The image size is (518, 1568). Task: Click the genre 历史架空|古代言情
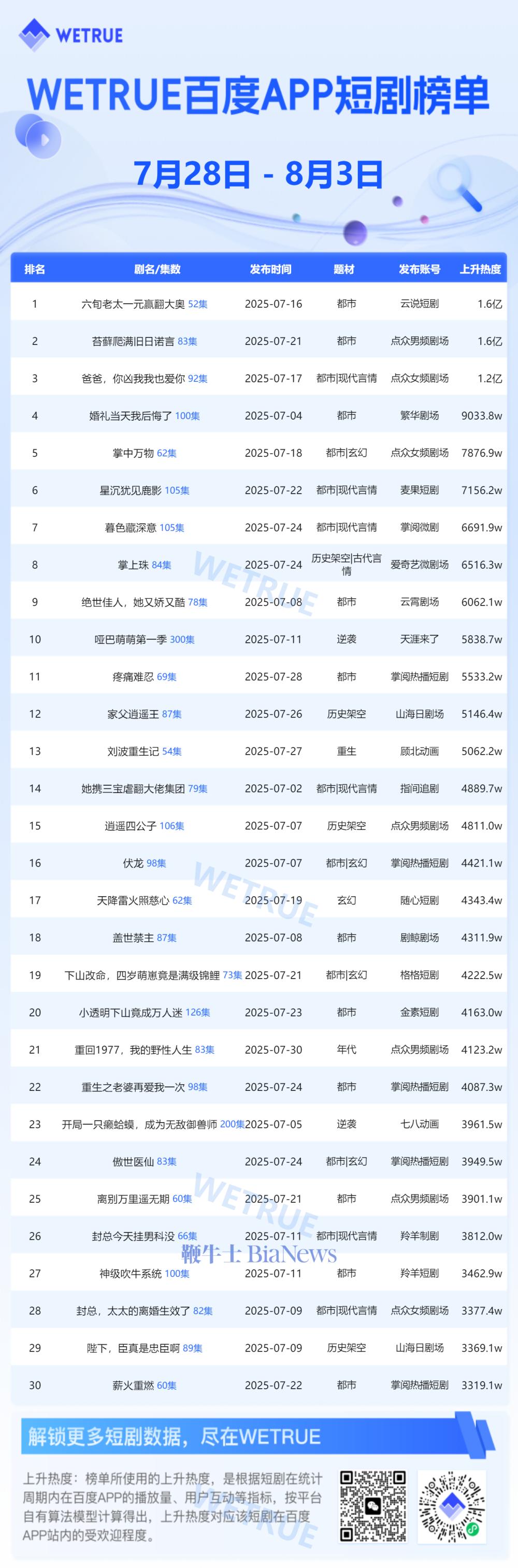[x=347, y=565]
